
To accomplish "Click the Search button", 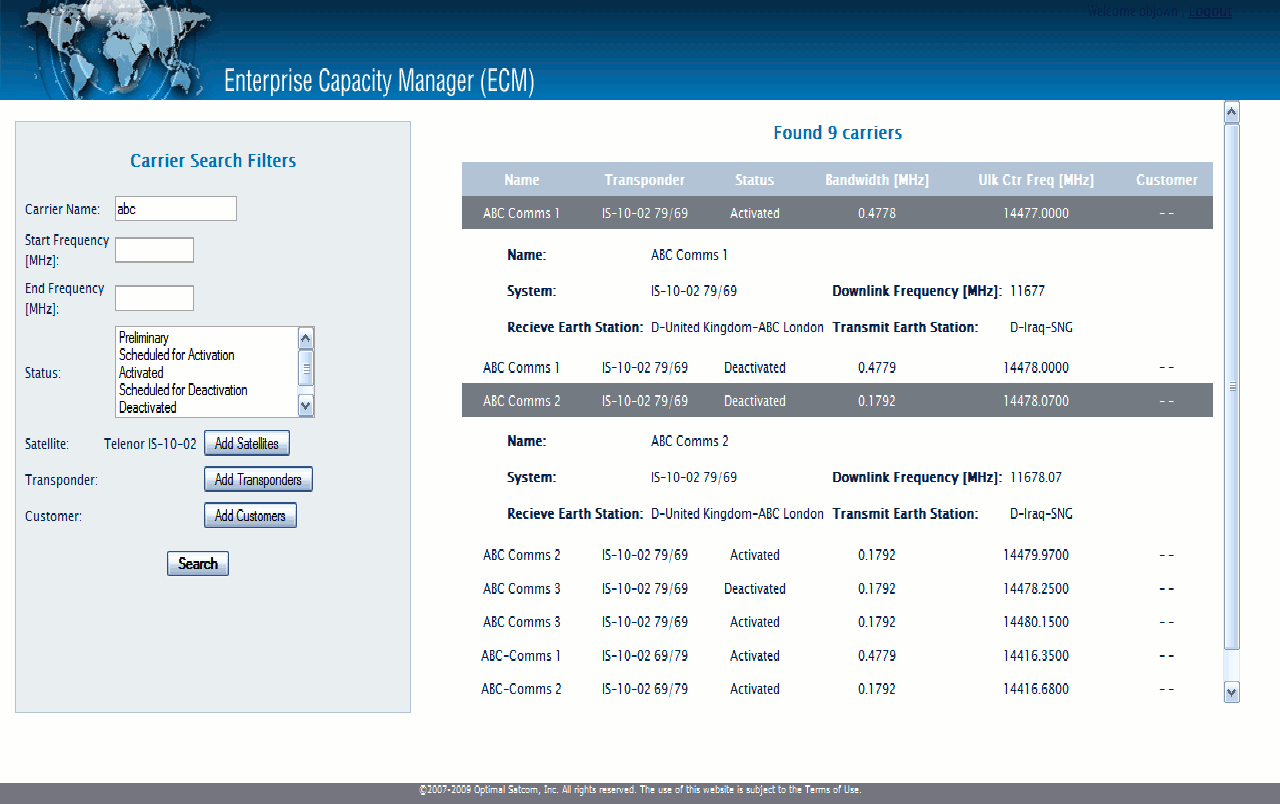I will [x=197, y=563].
